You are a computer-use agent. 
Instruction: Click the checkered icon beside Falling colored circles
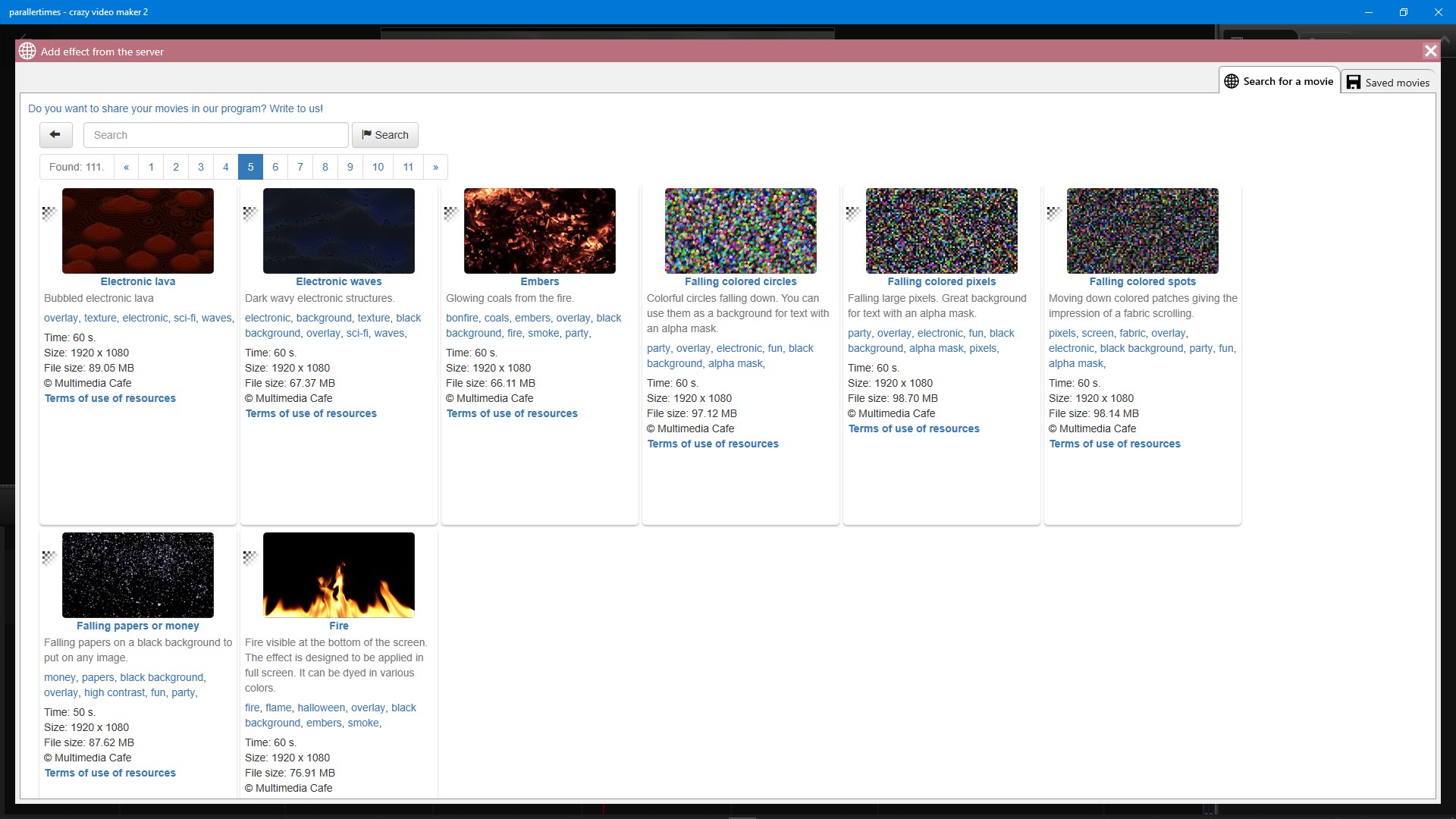[651, 215]
